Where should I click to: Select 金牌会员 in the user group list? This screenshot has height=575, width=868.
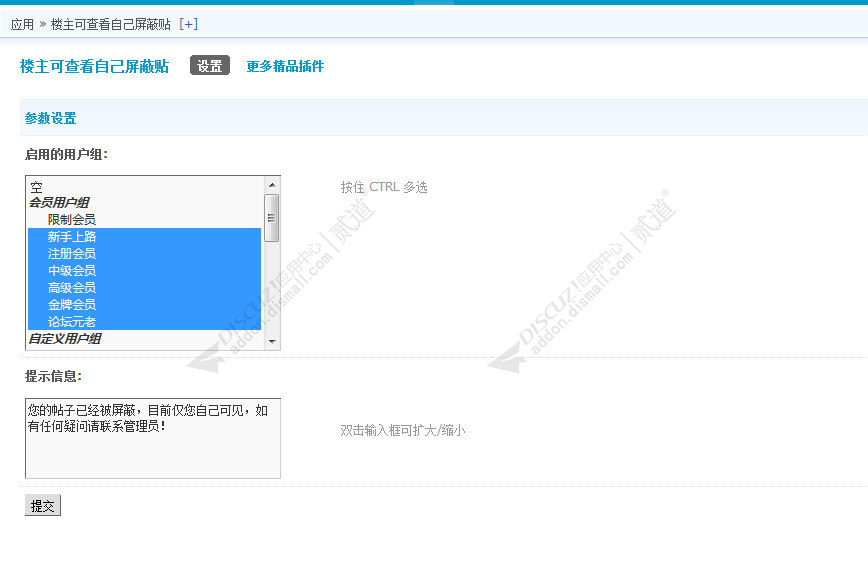point(144,304)
